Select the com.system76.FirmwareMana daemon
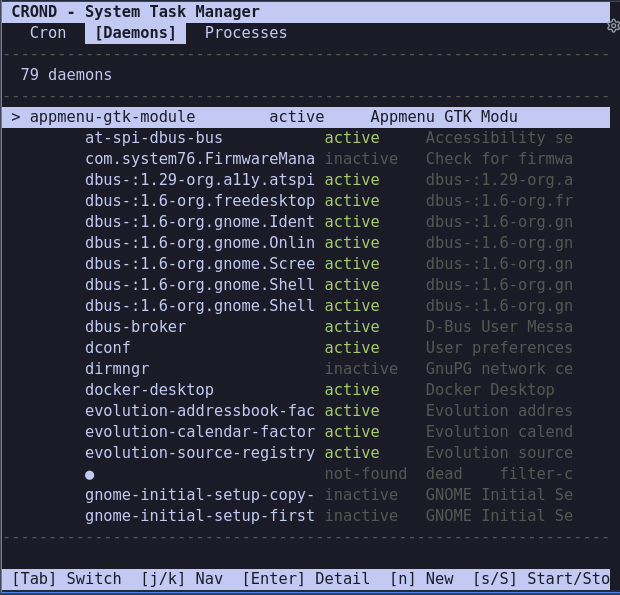 [x=200, y=159]
